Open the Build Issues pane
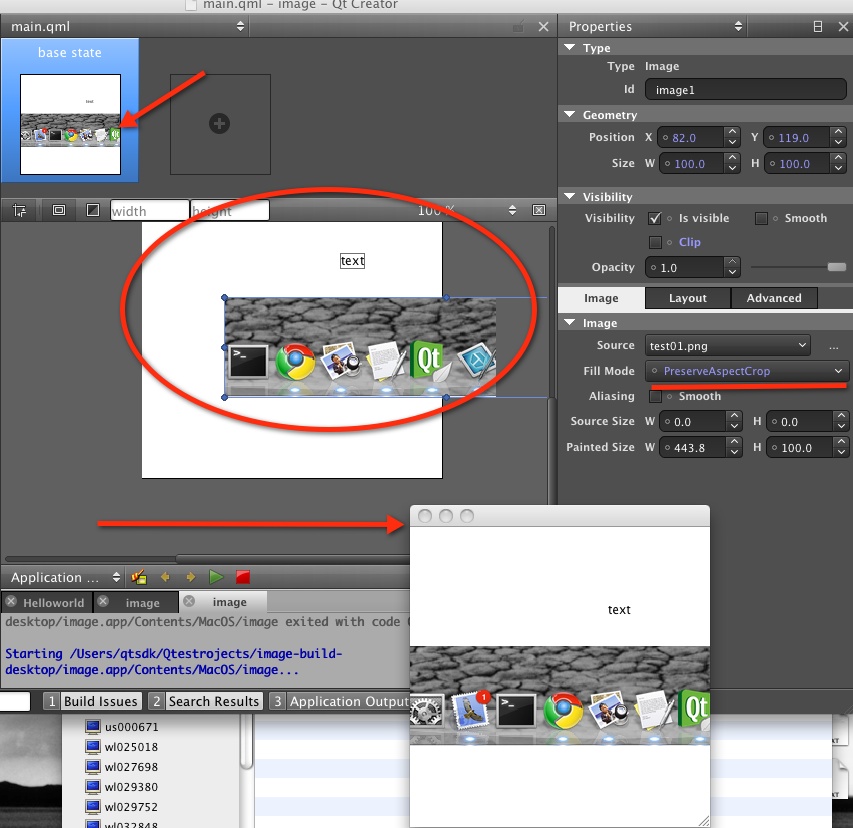853x828 pixels. (93, 701)
